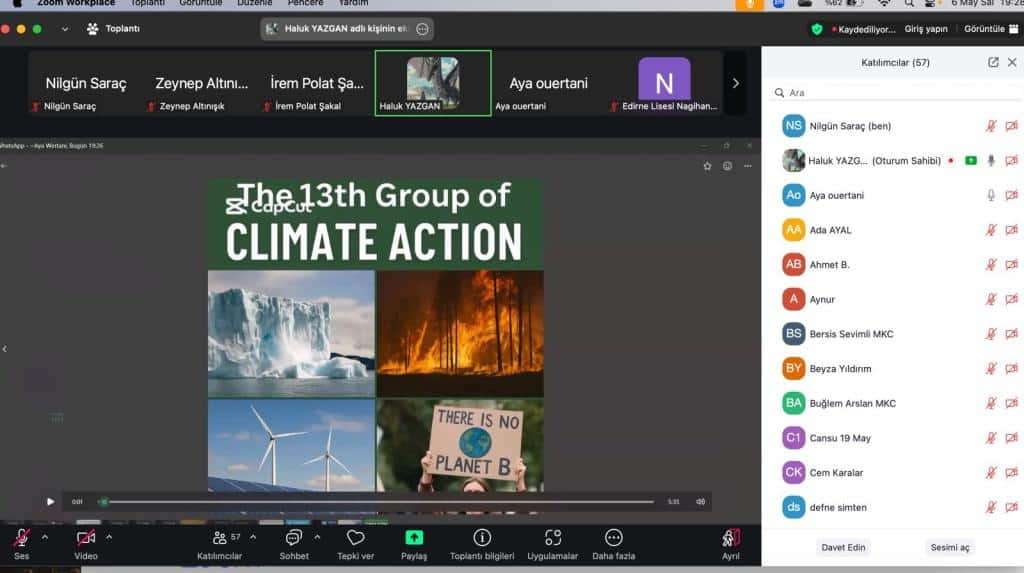Viewport: 1024px width, 573px height.
Task: Open the Pencere menu in menu bar
Action: pyautogui.click(x=305, y=3)
